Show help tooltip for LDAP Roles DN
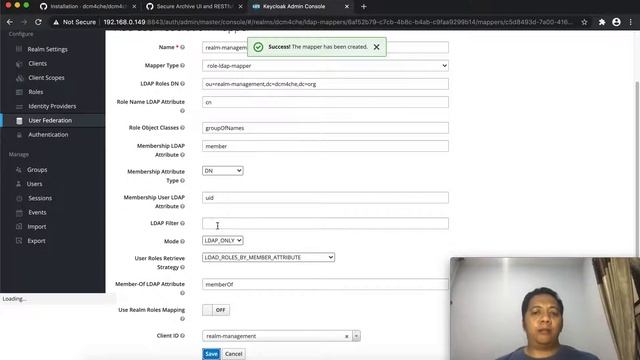 click(x=182, y=84)
